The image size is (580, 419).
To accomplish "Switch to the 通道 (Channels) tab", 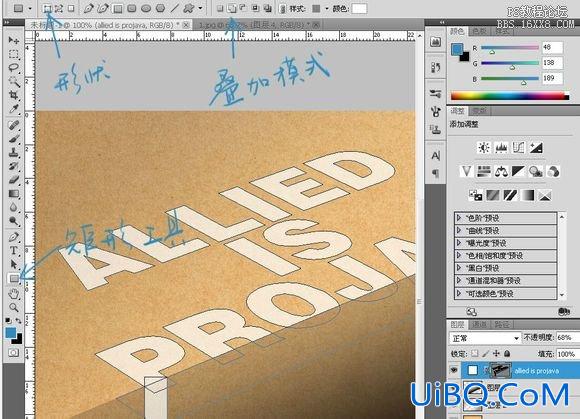I will pyautogui.click(x=479, y=324).
